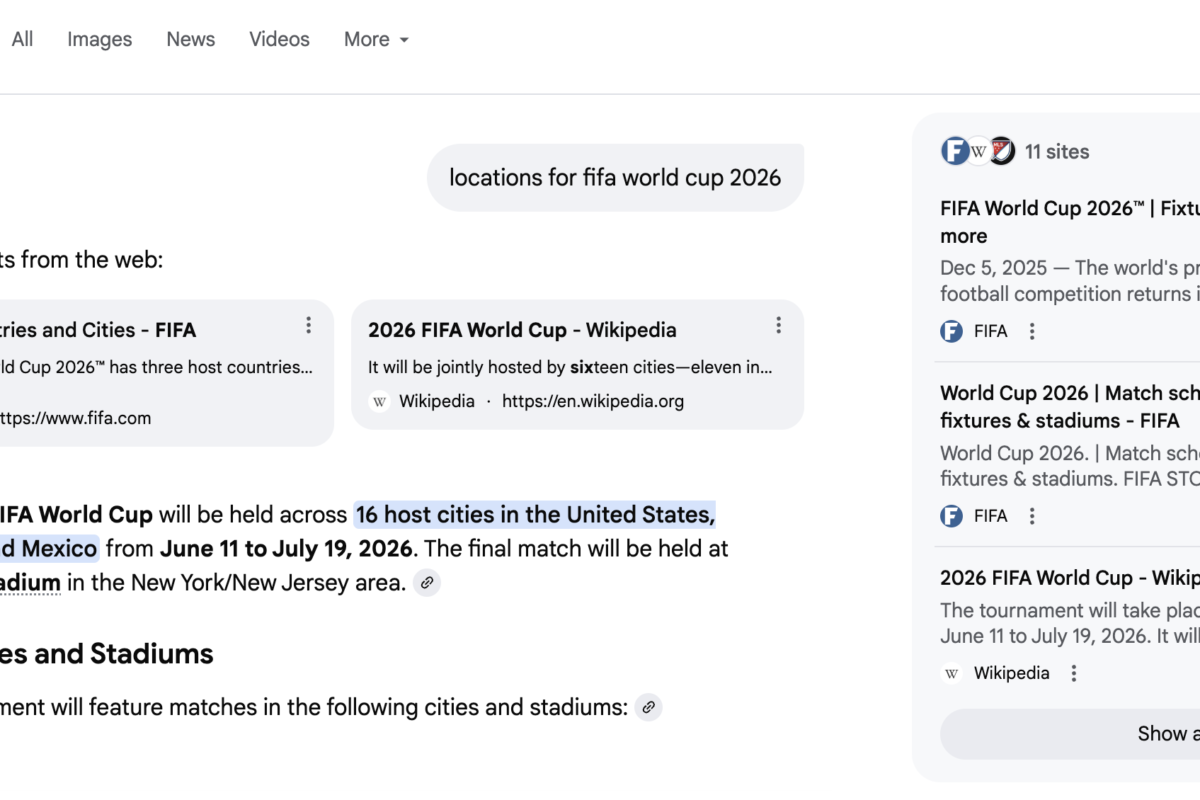The image size is (1200, 800).
Task: Click the stacked site favicons near 11 sites
Action: [x=977, y=151]
